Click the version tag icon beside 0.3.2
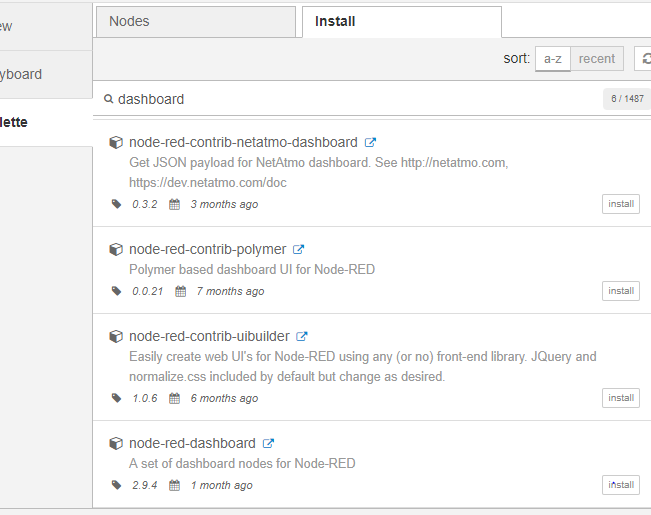This screenshot has height=515, width=651. tap(117, 204)
